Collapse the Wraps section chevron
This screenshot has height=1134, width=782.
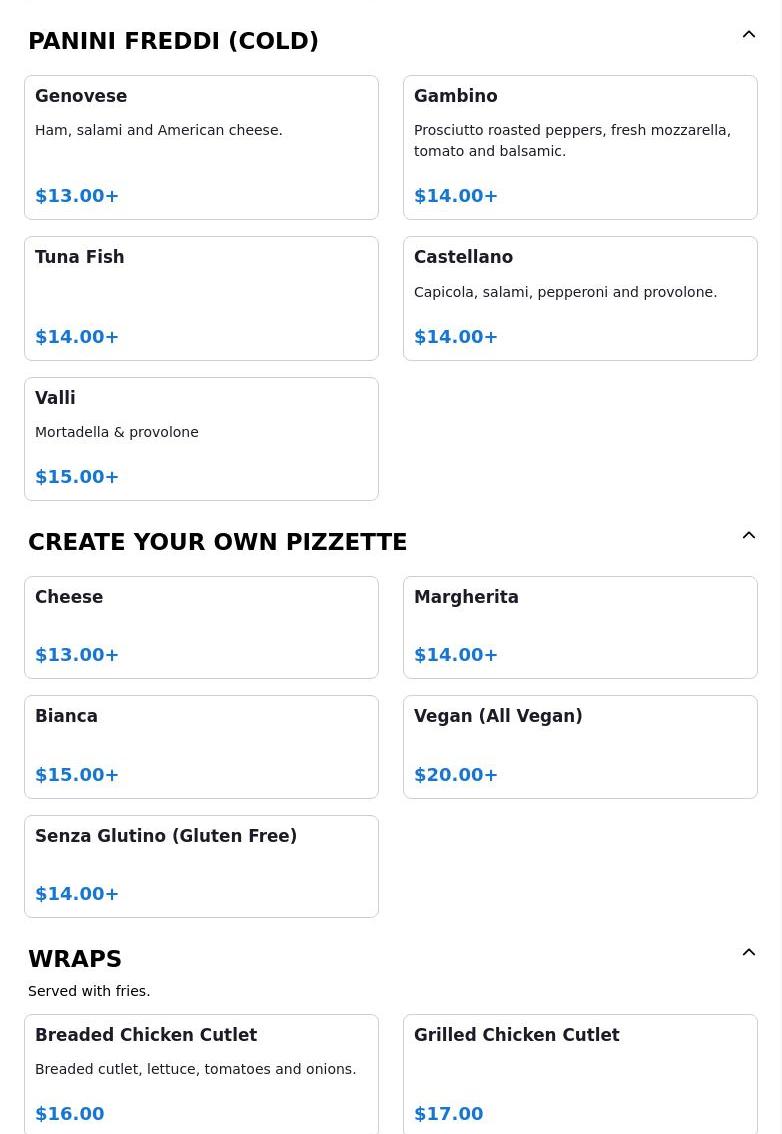pyautogui.click(x=749, y=952)
